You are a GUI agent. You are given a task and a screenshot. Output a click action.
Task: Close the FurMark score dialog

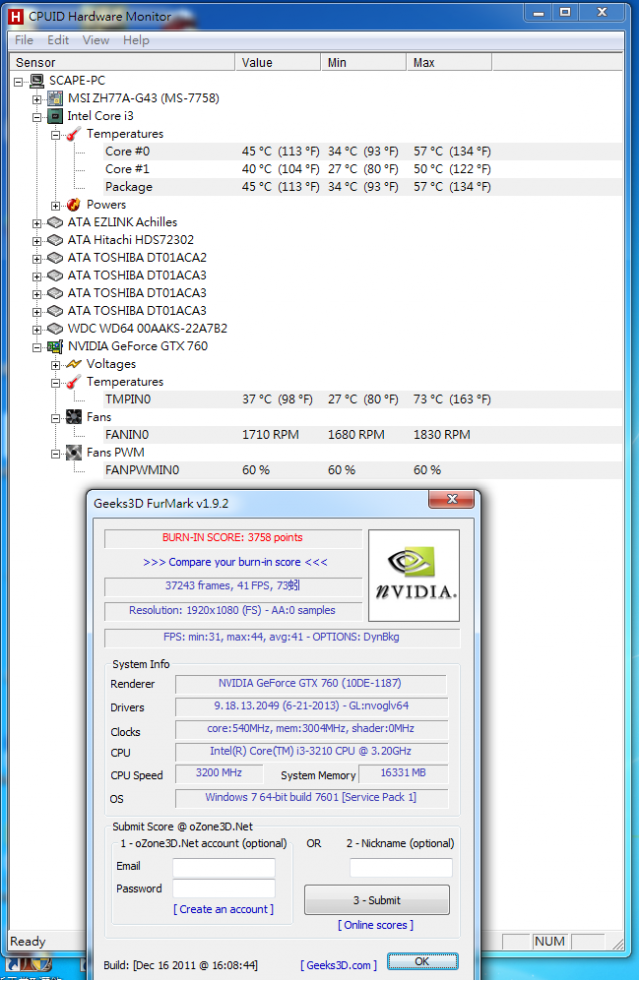coord(452,499)
